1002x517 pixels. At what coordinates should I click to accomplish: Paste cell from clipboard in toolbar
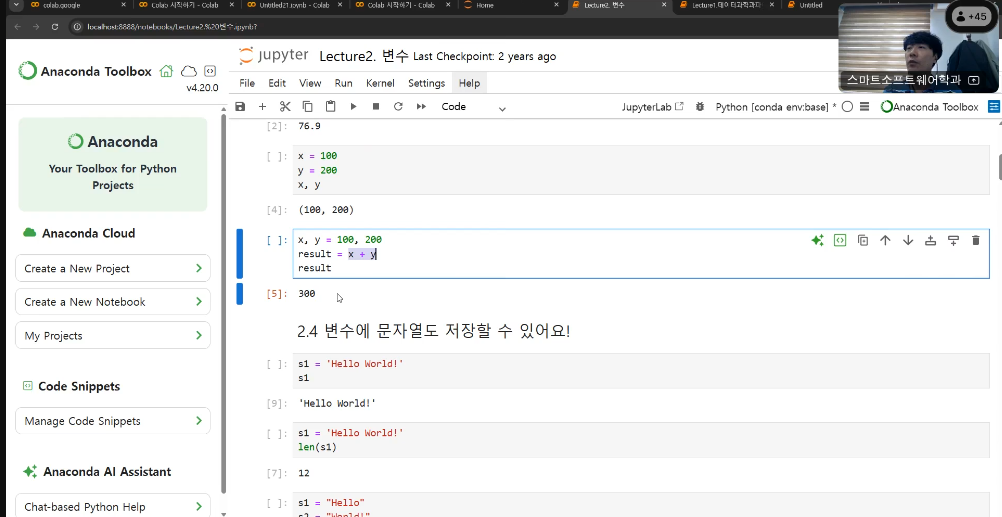[330, 107]
